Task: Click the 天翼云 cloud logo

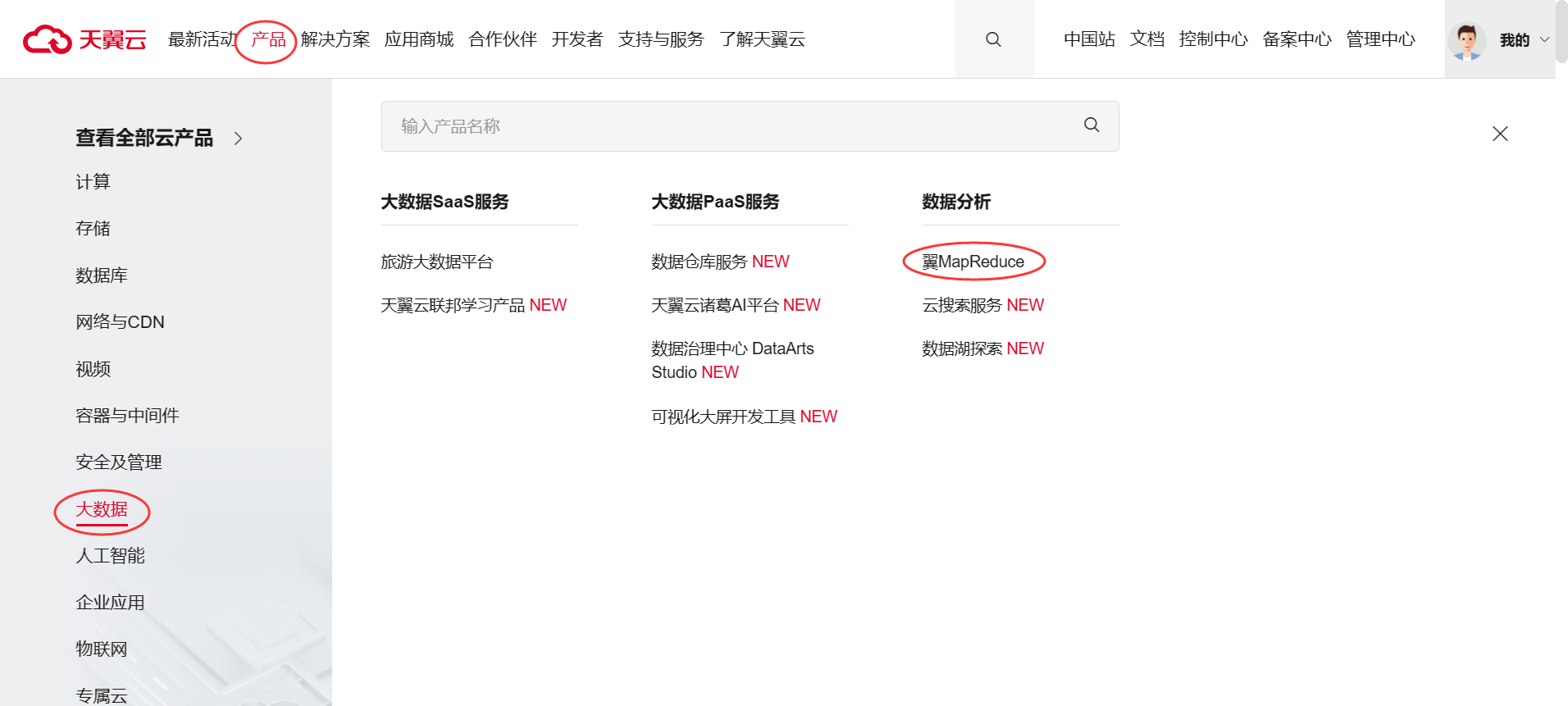Action: [x=84, y=39]
